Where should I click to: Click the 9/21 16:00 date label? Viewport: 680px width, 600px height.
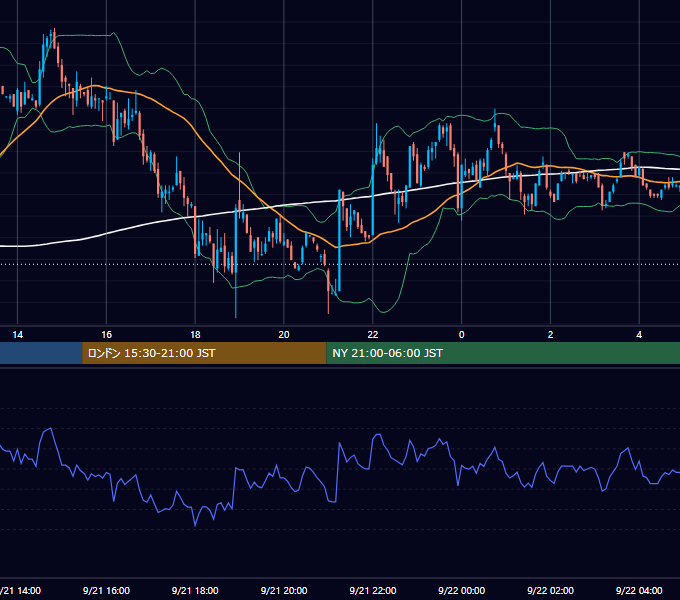point(106,590)
